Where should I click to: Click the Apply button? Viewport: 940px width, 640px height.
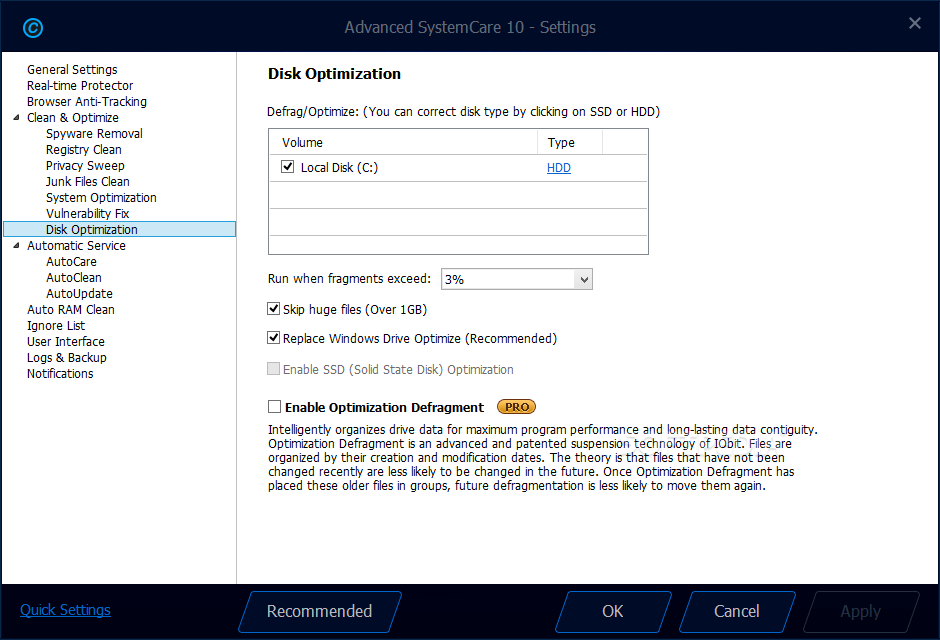pyautogui.click(x=861, y=611)
